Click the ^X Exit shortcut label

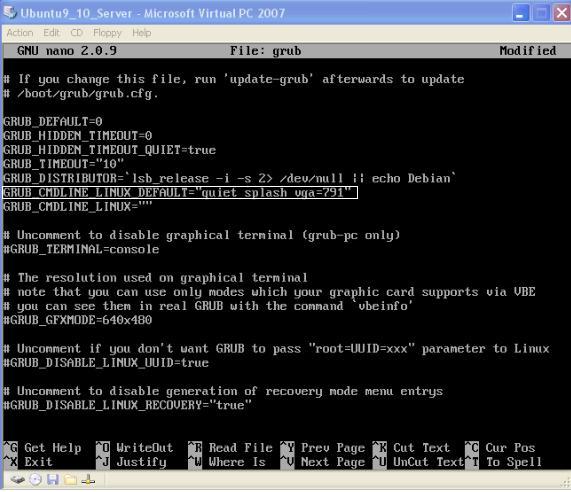[x=28, y=462]
